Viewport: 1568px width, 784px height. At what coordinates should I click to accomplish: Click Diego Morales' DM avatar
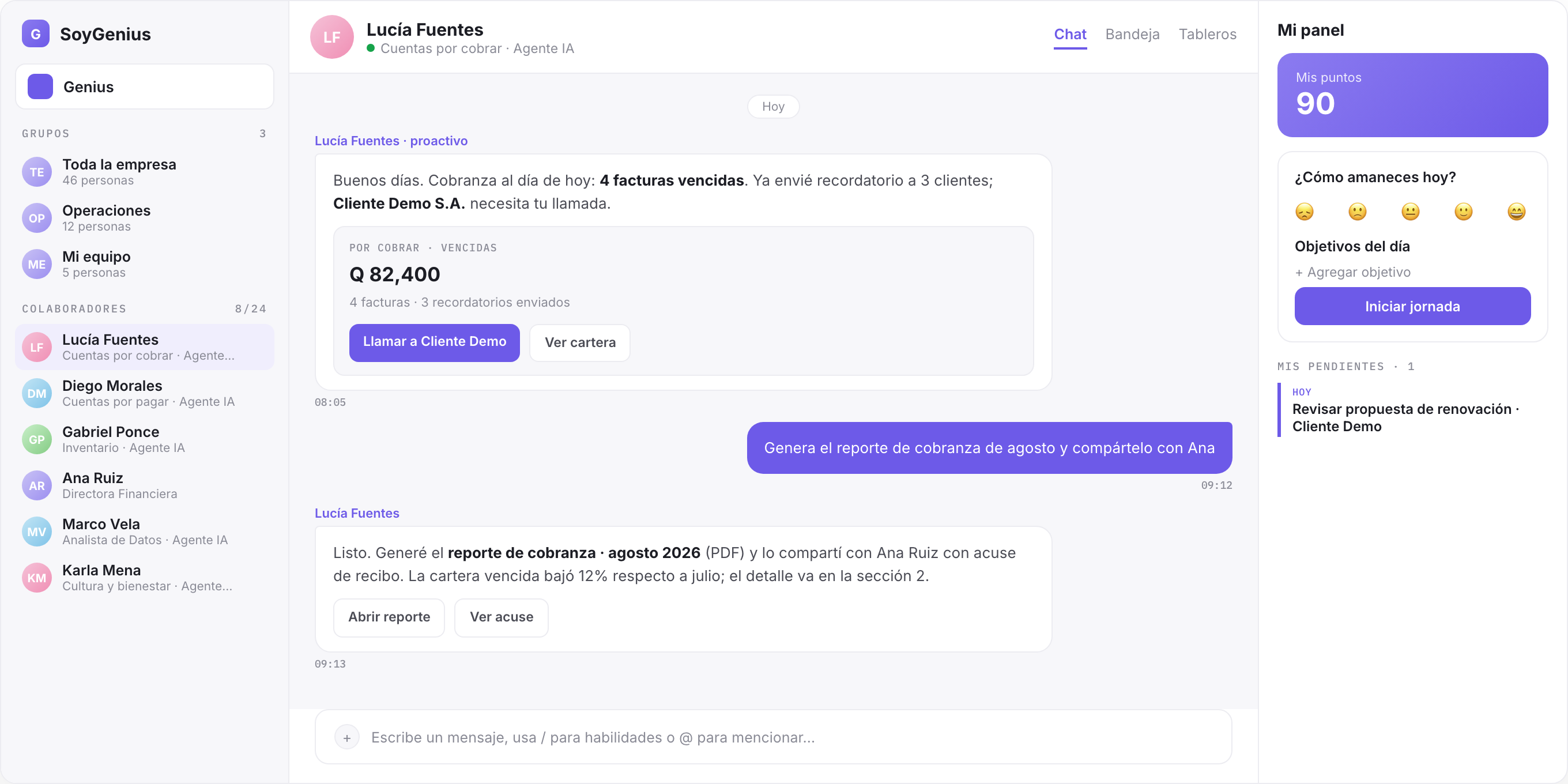pos(36,393)
